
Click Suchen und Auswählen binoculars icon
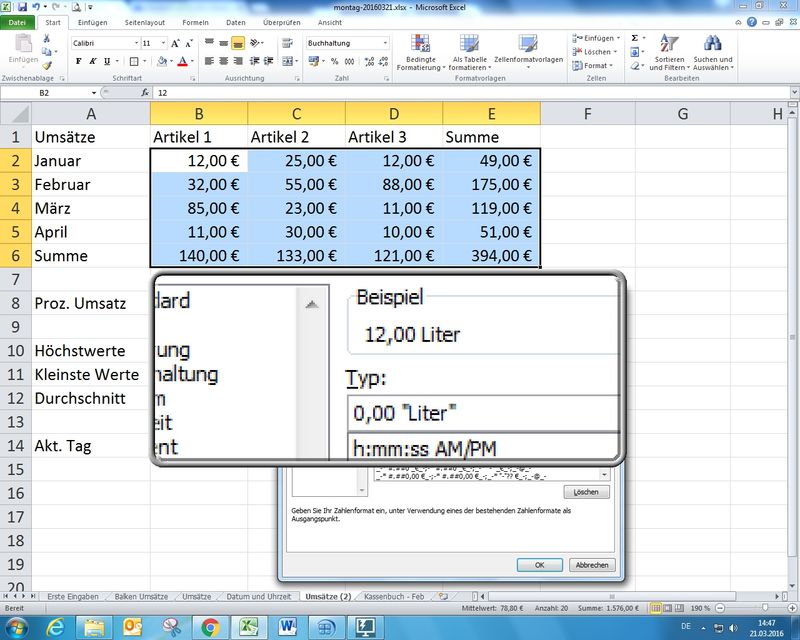coord(713,52)
